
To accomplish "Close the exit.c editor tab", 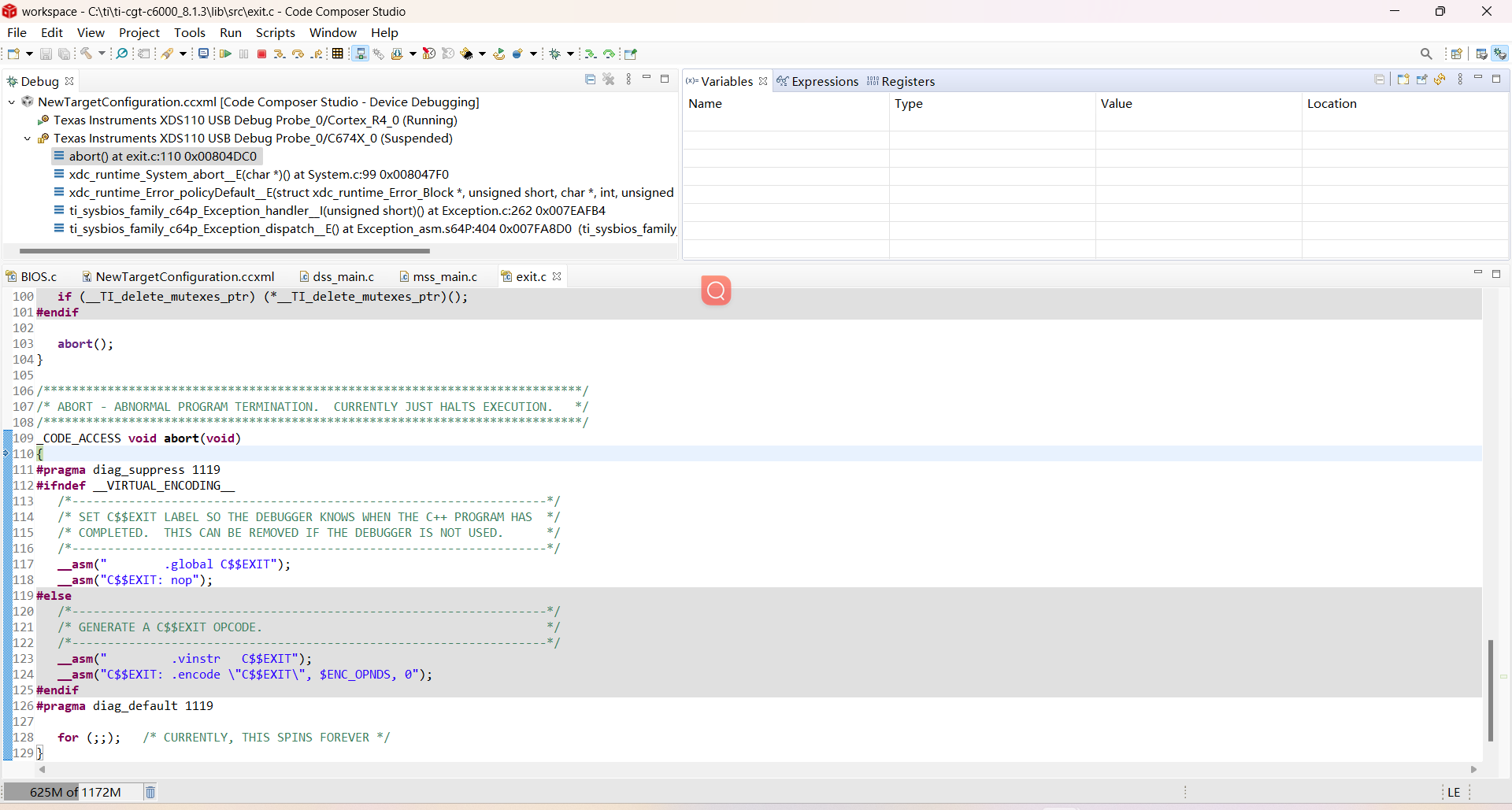I will (x=558, y=276).
